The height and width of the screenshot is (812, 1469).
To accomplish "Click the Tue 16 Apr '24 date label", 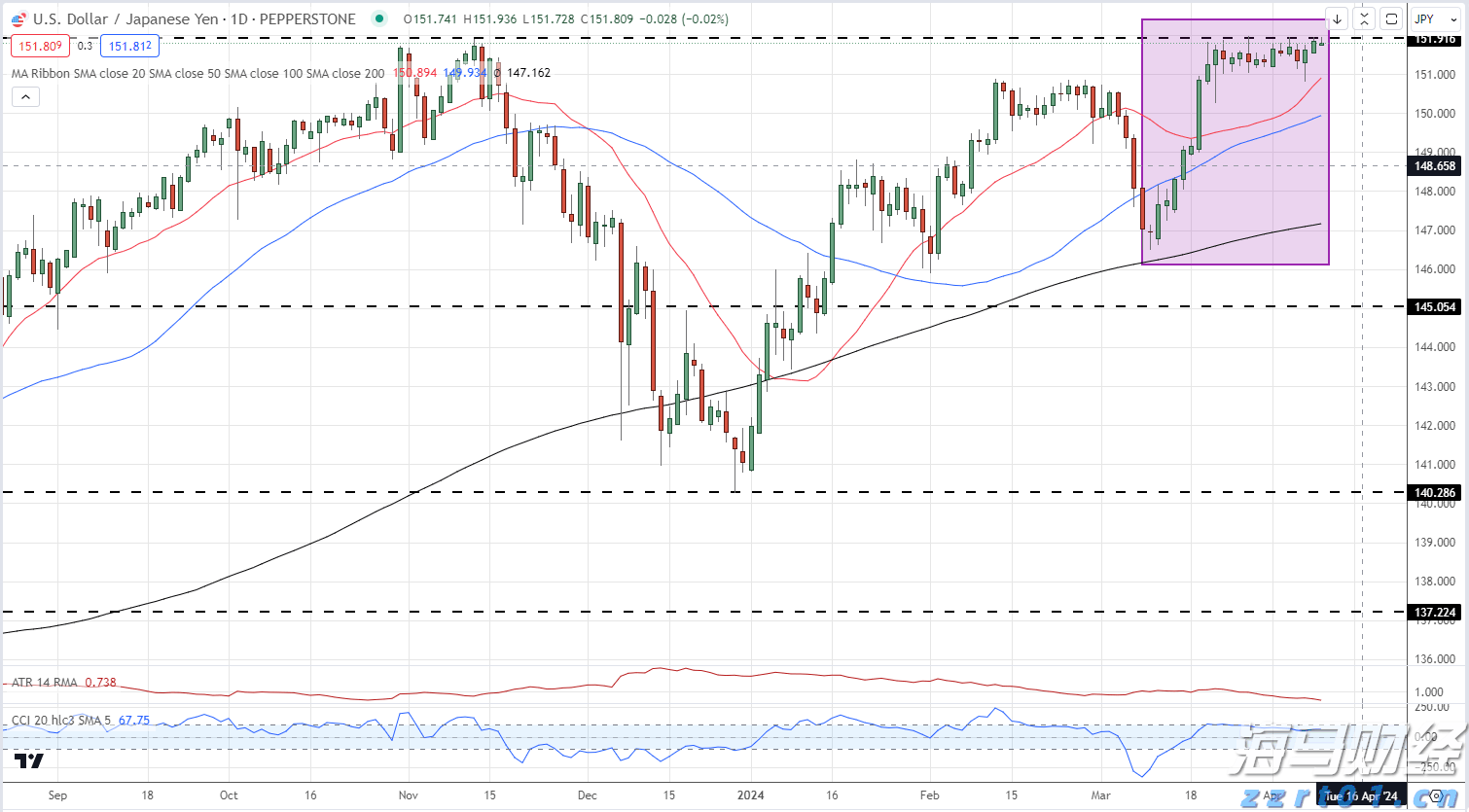I will point(1362,795).
